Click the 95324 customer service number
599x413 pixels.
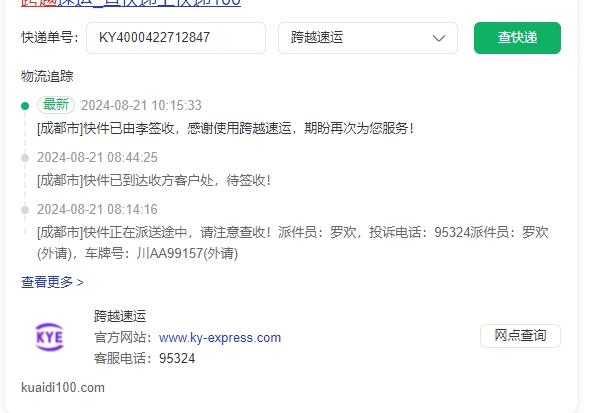pos(177,358)
